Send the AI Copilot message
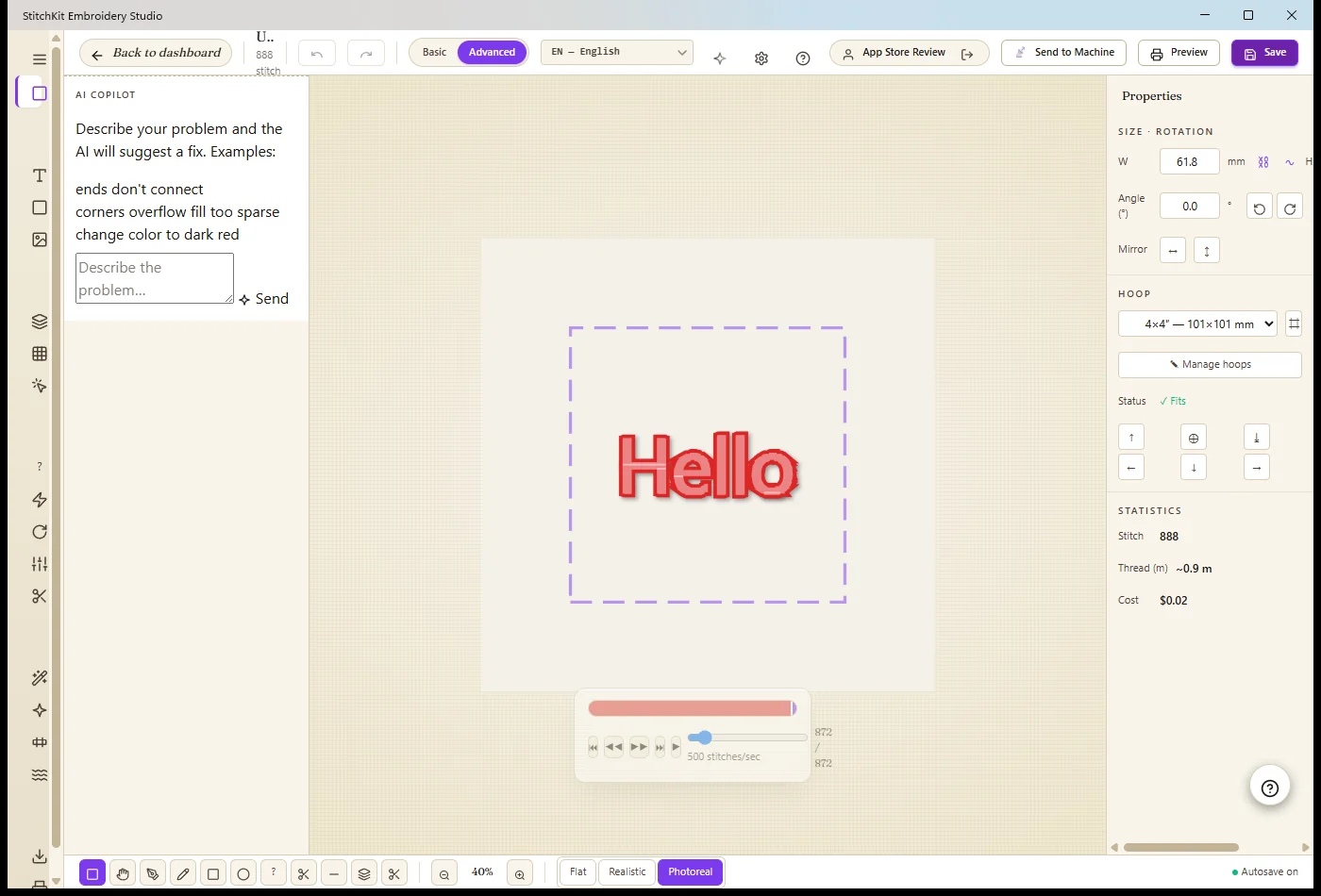Screen dimensions: 1321x896 click(x=263, y=299)
